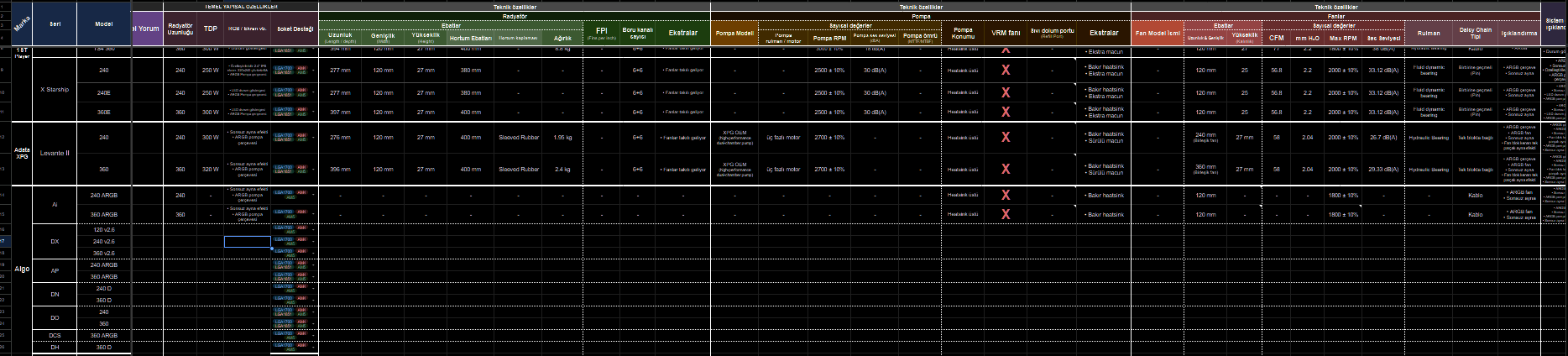Select the 360E model cell
Screen dimensions: 1568x356
[104, 112]
